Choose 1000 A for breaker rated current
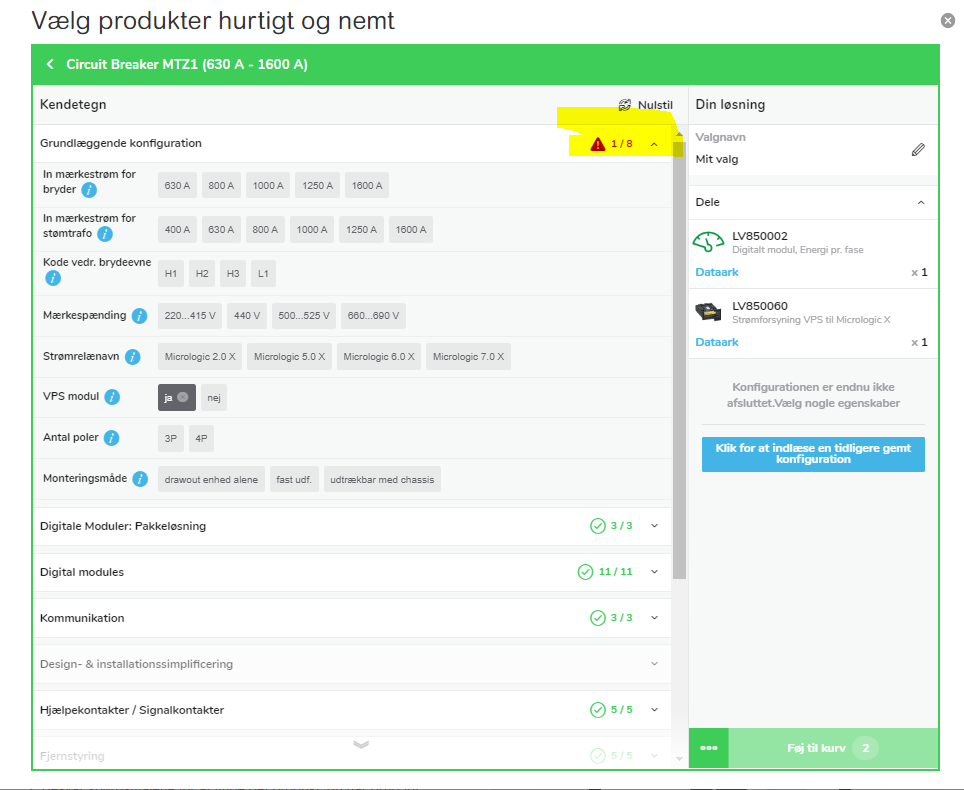Viewport: 964px width, 790px height. [x=268, y=186]
